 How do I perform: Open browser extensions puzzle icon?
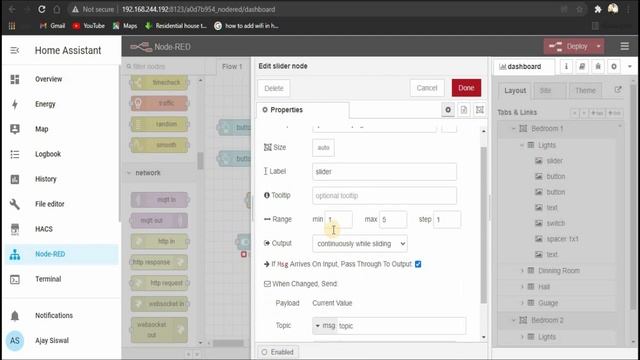(x=598, y=9)
